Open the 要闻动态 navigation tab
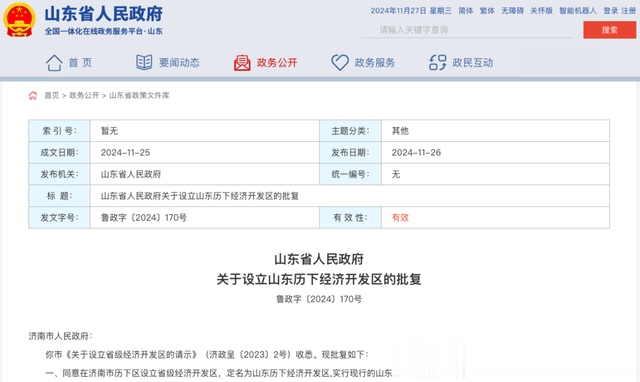The width and height of the screenshot is (640, 382). 179,63
